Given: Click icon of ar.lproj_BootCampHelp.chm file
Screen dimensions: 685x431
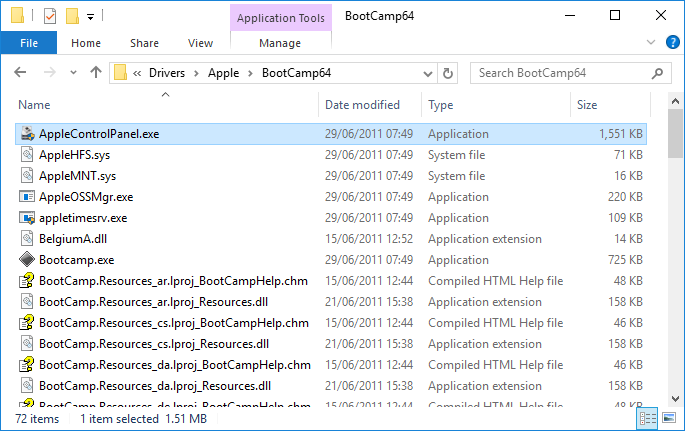Looking at the screenshot, I should (27, 280).
